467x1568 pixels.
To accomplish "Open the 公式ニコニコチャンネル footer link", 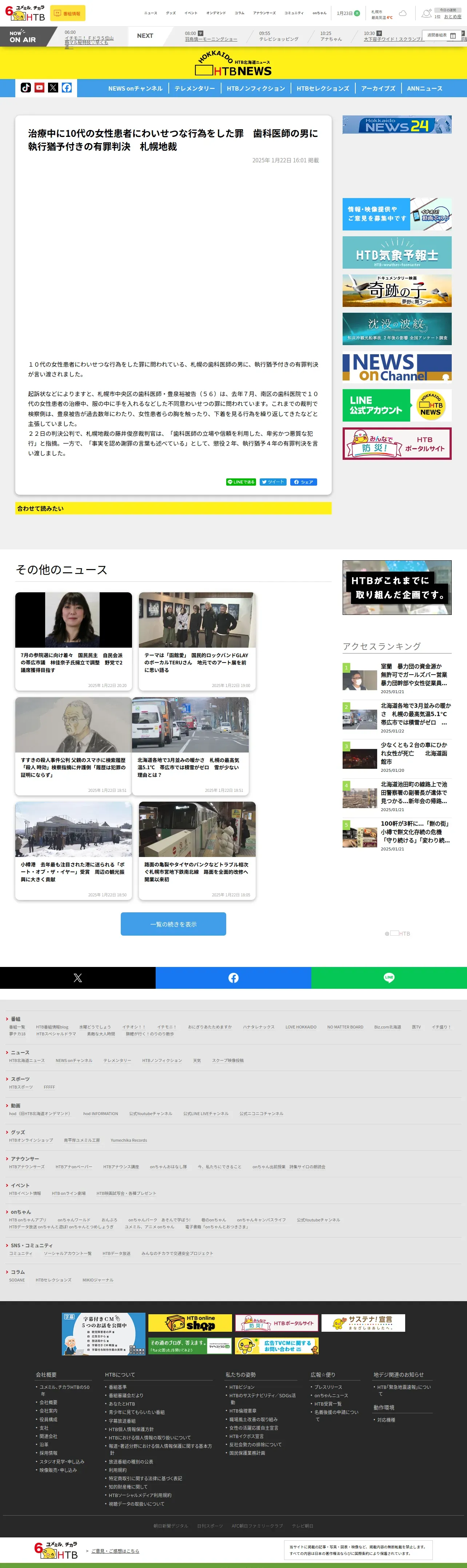I will [262, 1113].
